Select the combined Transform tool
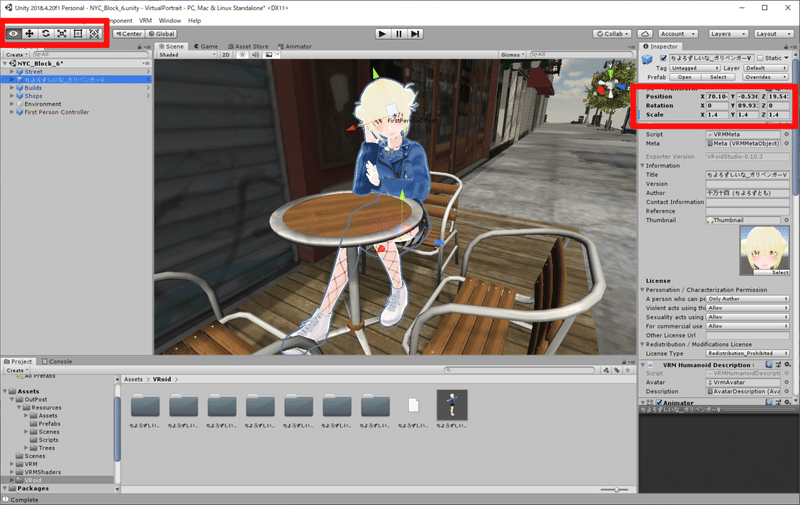Viewport: 800px width, 505px height. [94, 34]
